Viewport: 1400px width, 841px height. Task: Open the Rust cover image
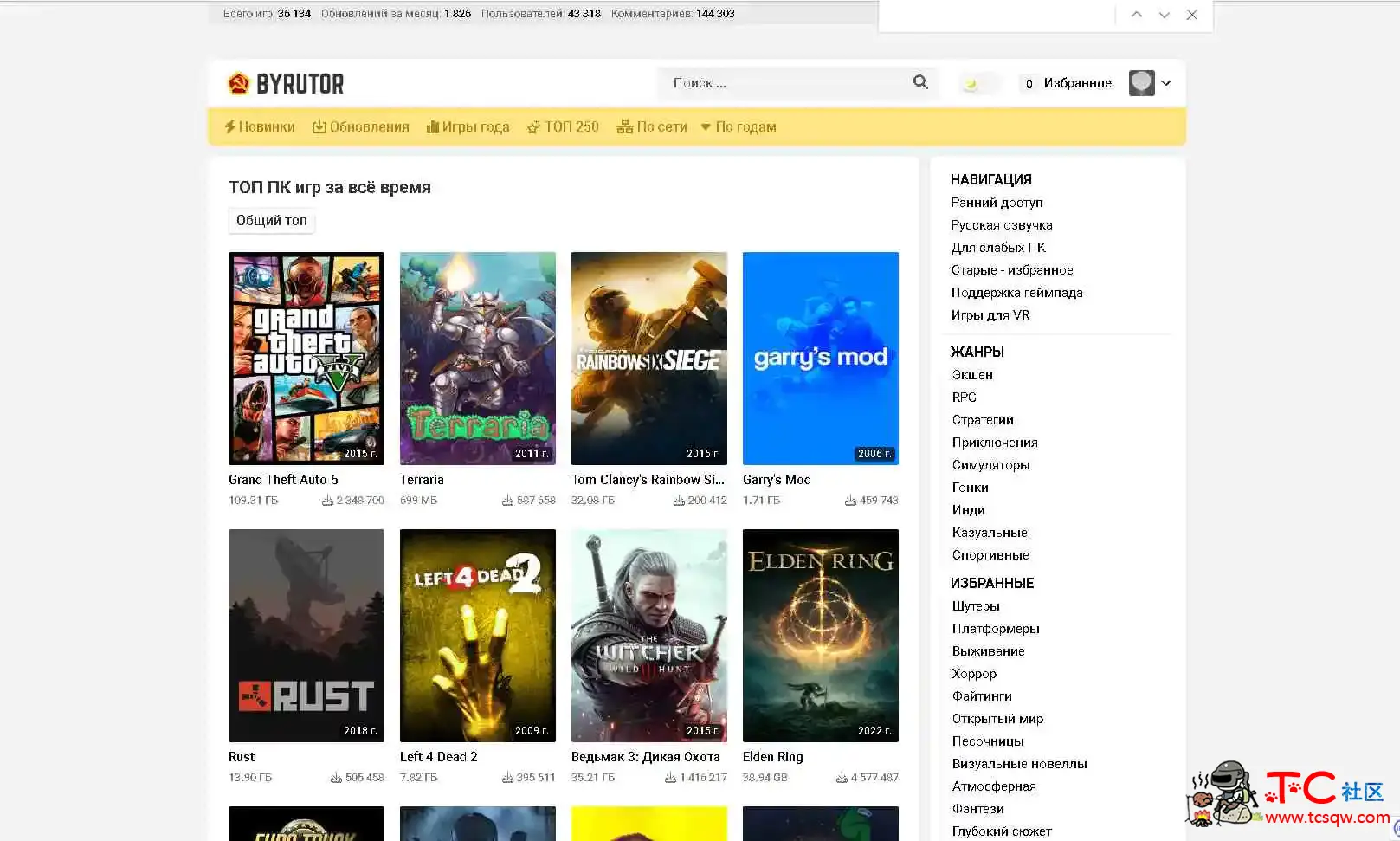tap(306, 636)
